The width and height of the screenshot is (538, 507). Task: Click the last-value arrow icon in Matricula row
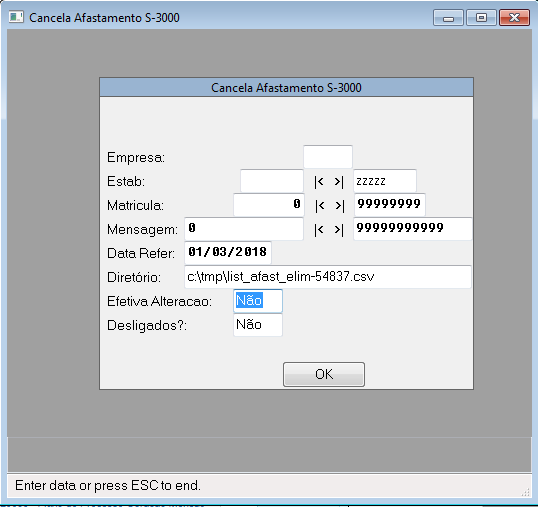339,205
